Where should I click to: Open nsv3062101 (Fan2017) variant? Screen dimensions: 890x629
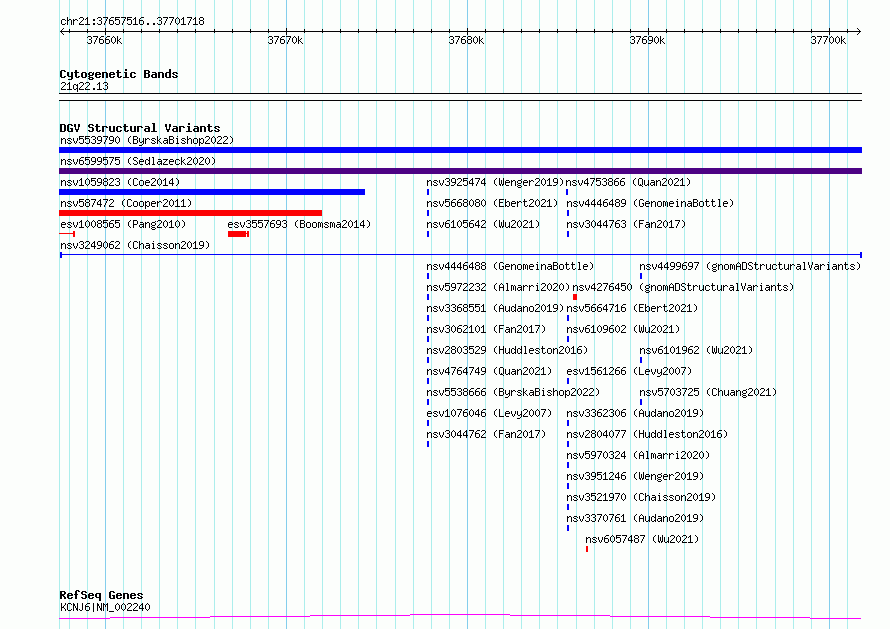(486, 329)
